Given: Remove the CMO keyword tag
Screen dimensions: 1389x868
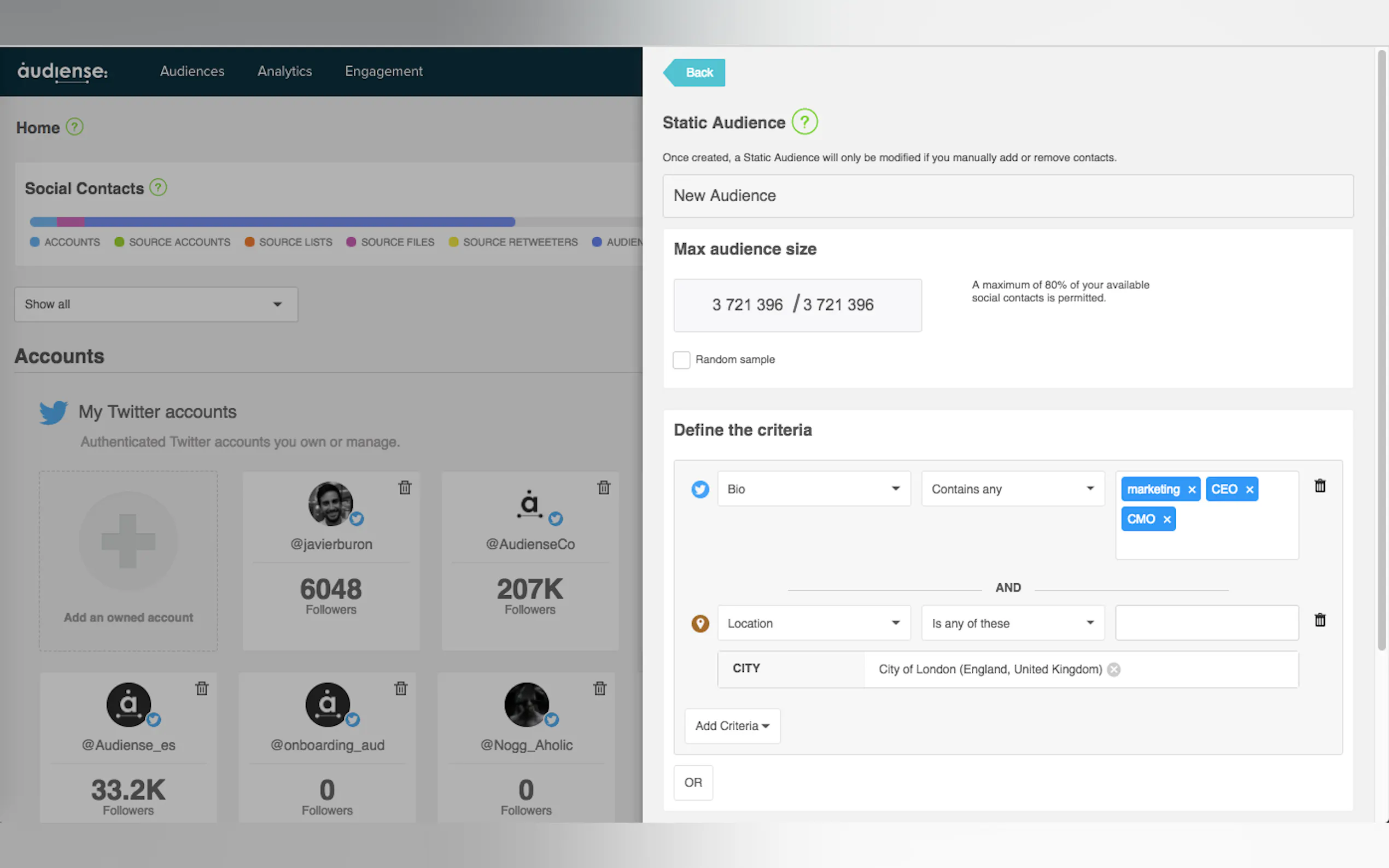Looking at the screenshot, I should [x=1166, y=519].
